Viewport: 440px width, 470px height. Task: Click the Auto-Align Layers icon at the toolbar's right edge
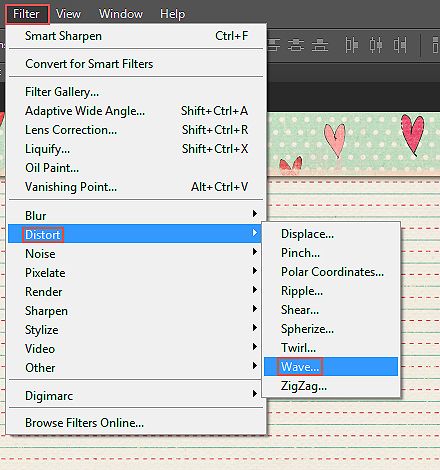pos(436,45)
